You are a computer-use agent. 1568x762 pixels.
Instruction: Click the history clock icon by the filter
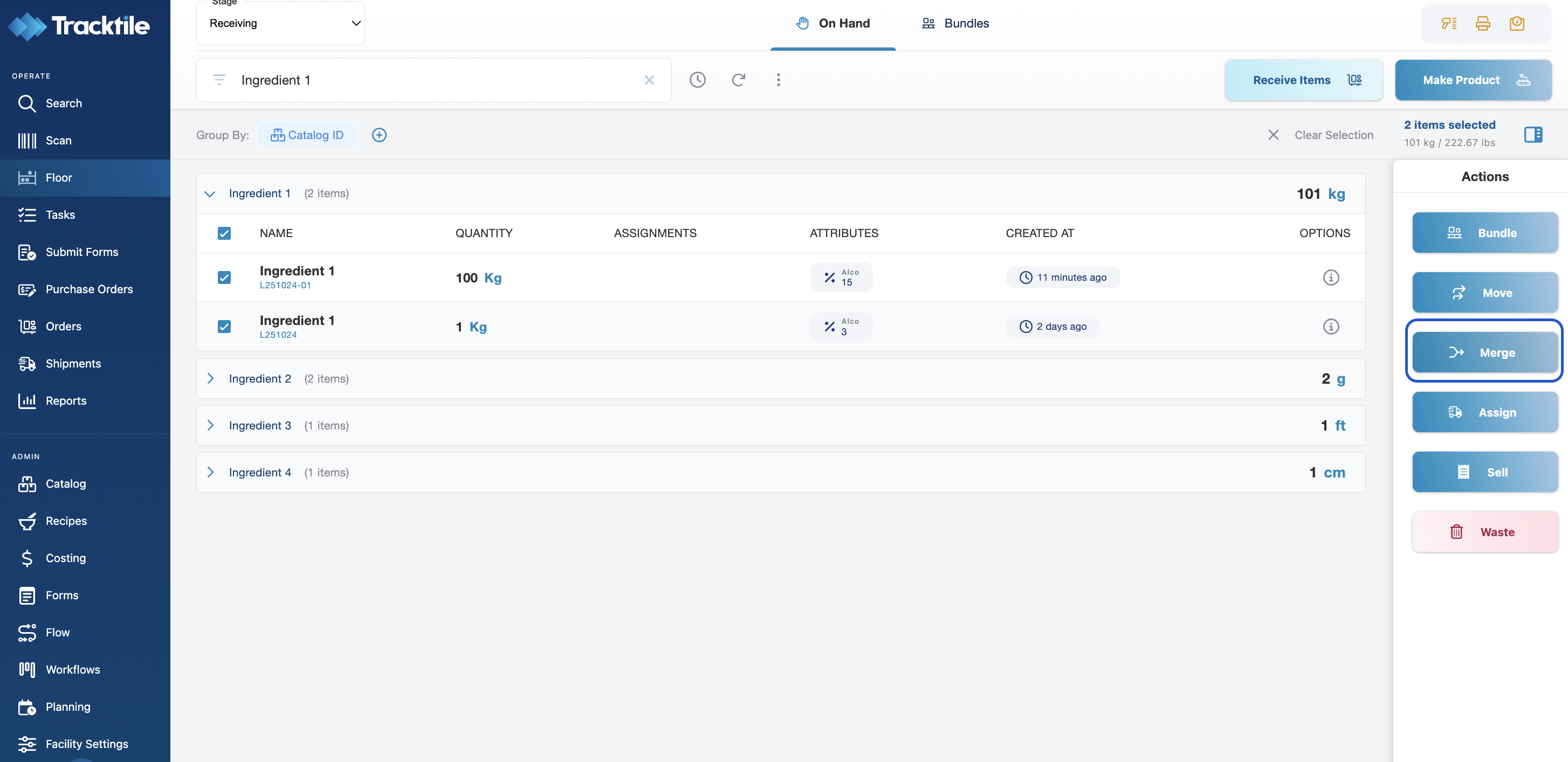pos(698,80)
